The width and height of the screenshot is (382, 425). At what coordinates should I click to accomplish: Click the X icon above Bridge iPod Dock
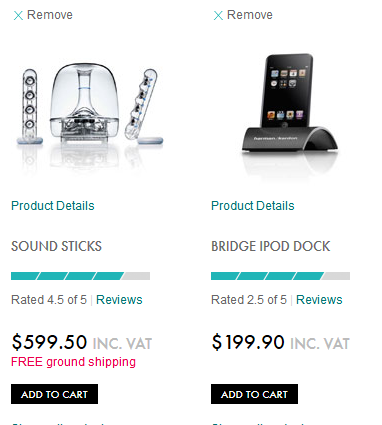click(218, 15)
